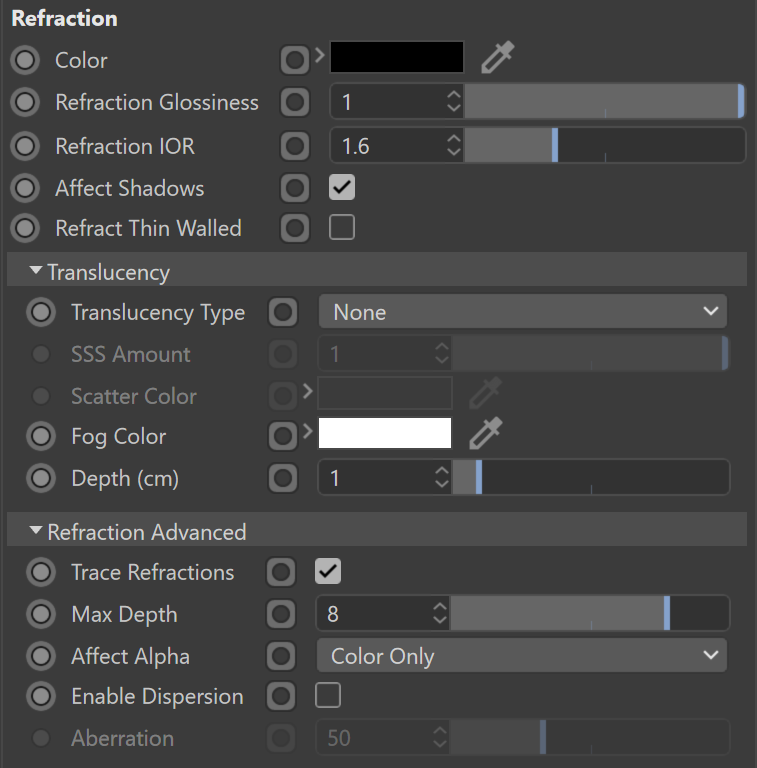Click the Refraction IOR slider bar
Image resolution: width=757 pixels, height=768 pixels.
coord(605,145)
